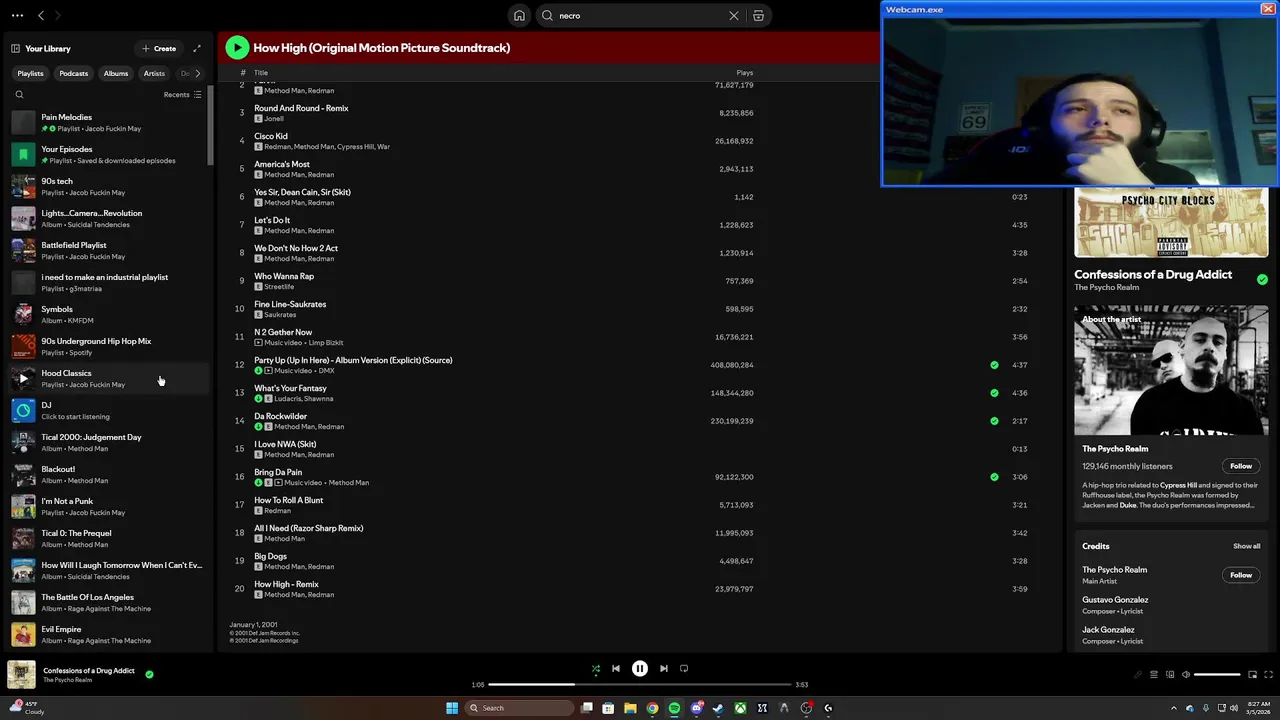This screenshot has height=720, width=1280.
Task: Open the Pain Melodies playlist
Action: [108, 122]
